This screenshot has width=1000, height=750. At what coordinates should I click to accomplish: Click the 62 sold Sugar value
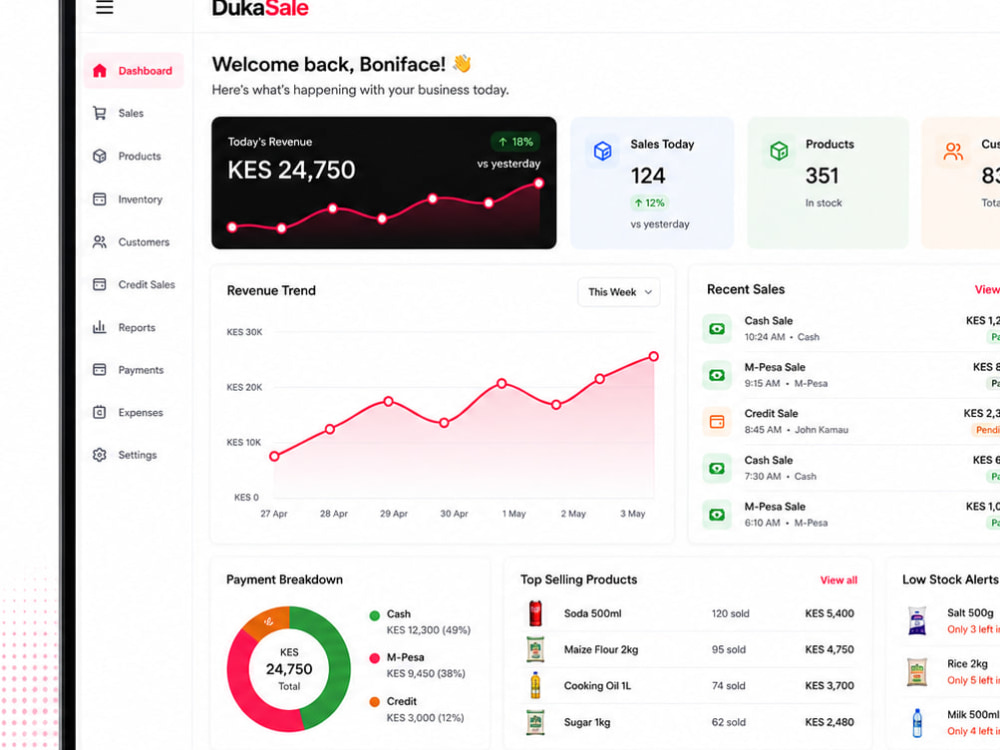tap(728, 722)
